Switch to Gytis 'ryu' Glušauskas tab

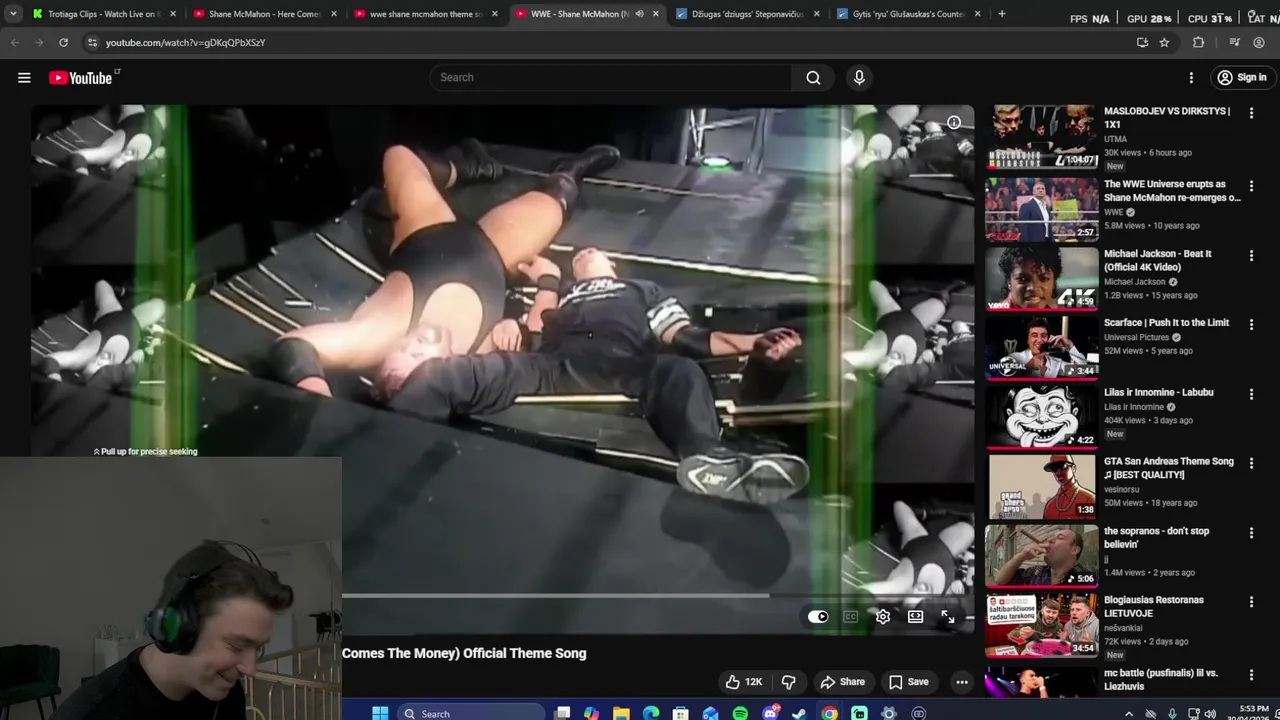909,14
